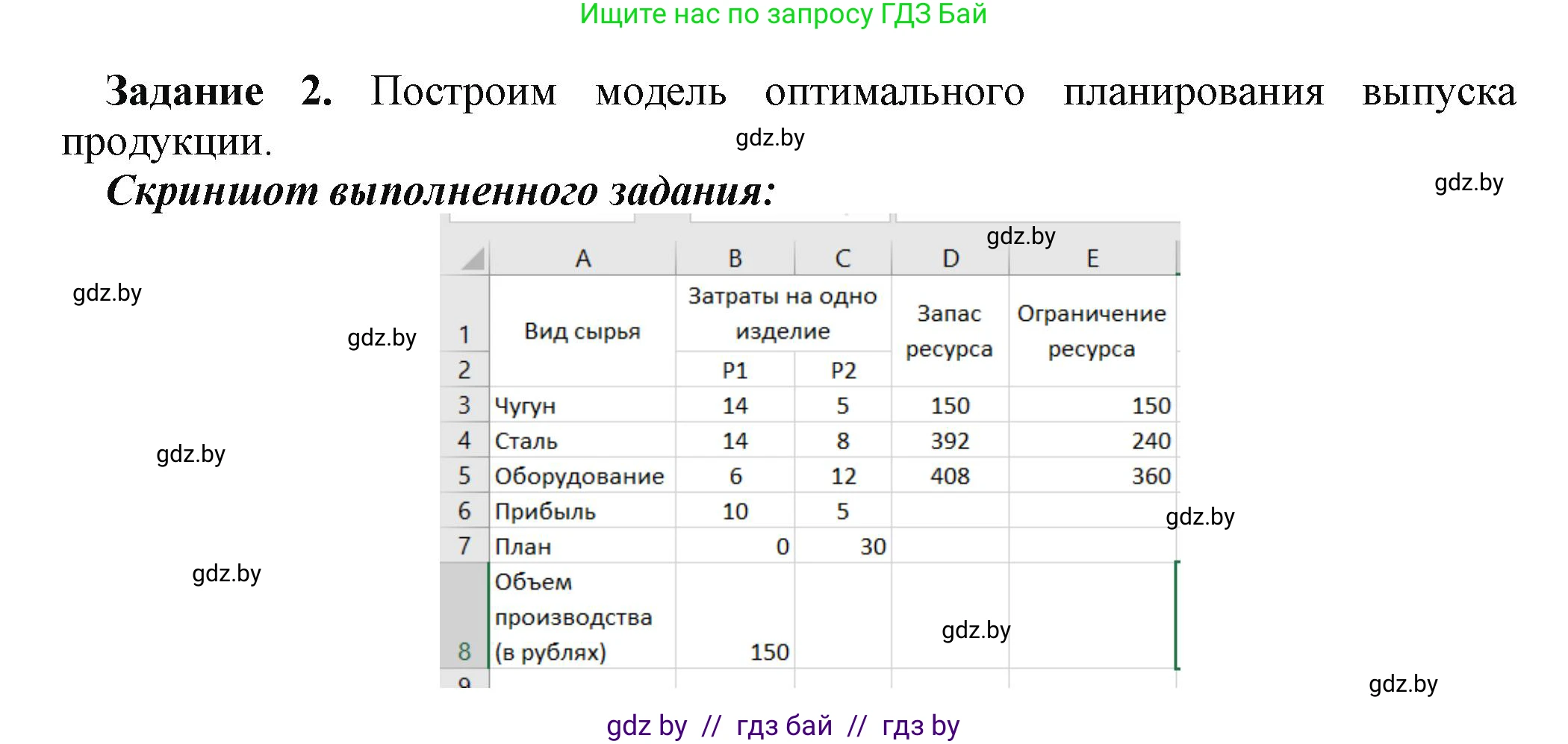Click value 408 in Оборудование row

(950, 475)
